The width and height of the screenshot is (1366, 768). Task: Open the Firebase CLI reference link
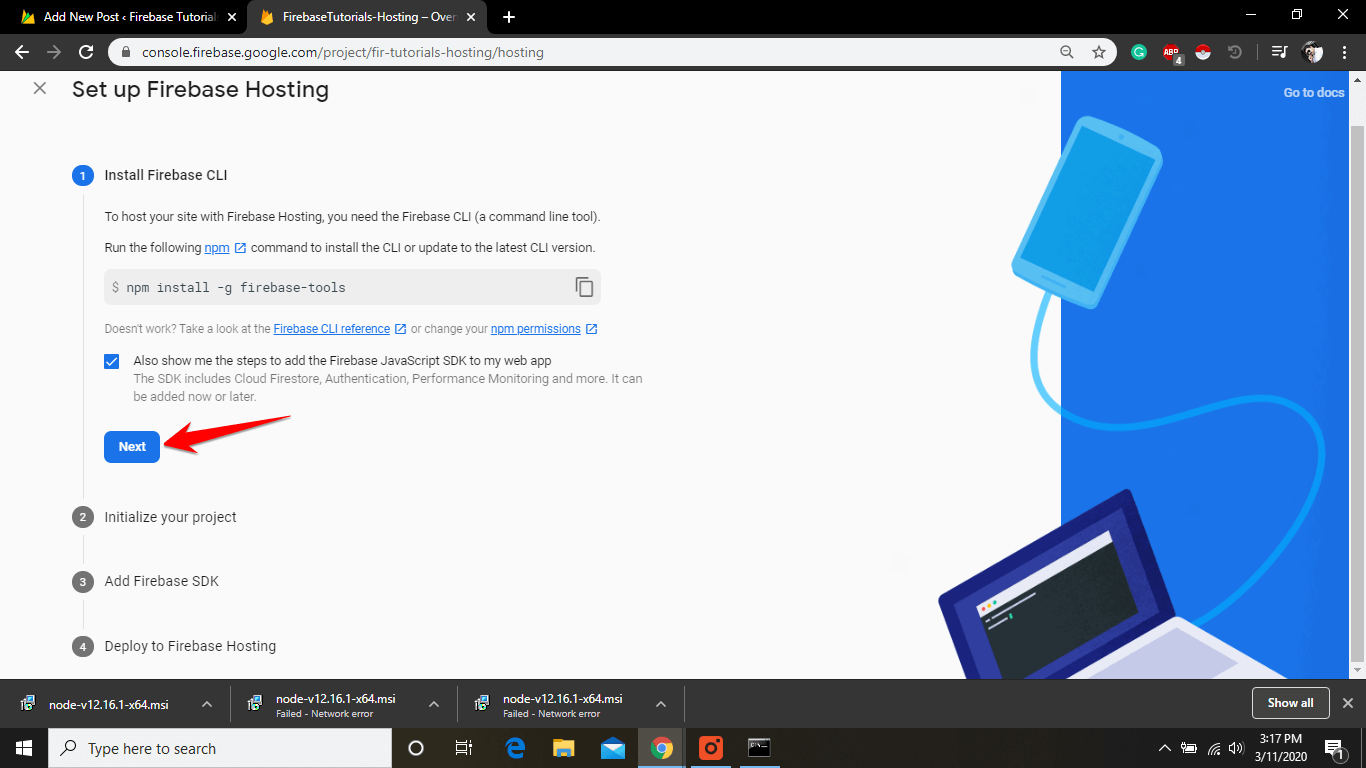tap(331, 329)
